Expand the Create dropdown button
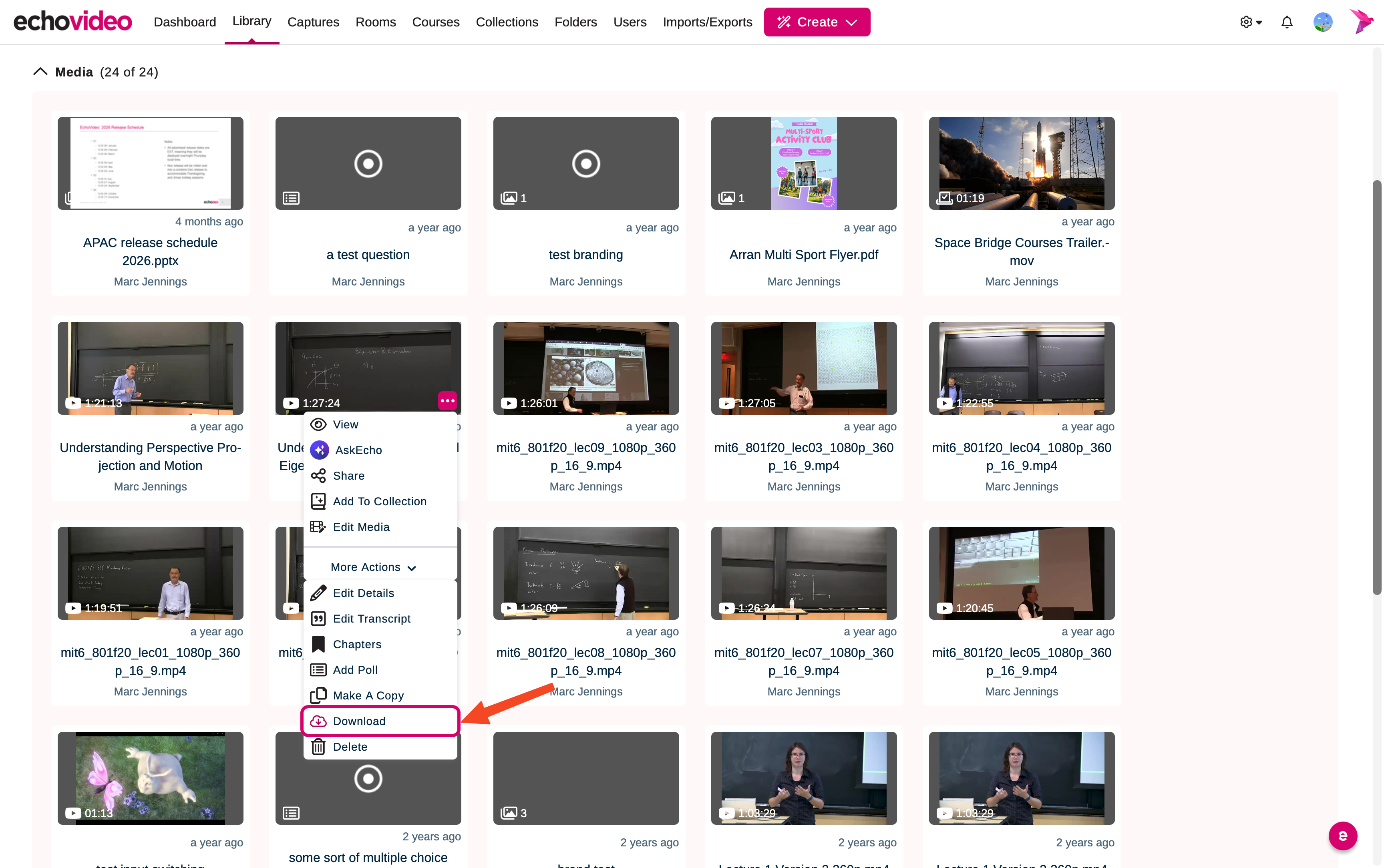 click(816, 22)
